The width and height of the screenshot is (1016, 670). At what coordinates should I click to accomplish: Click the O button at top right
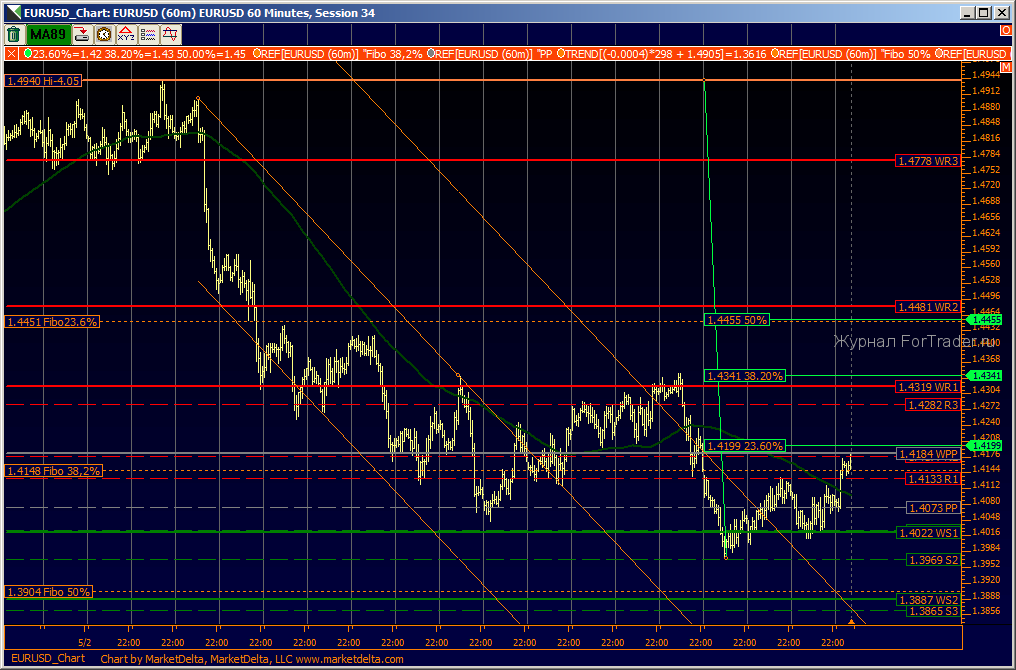pos(1006,30)
